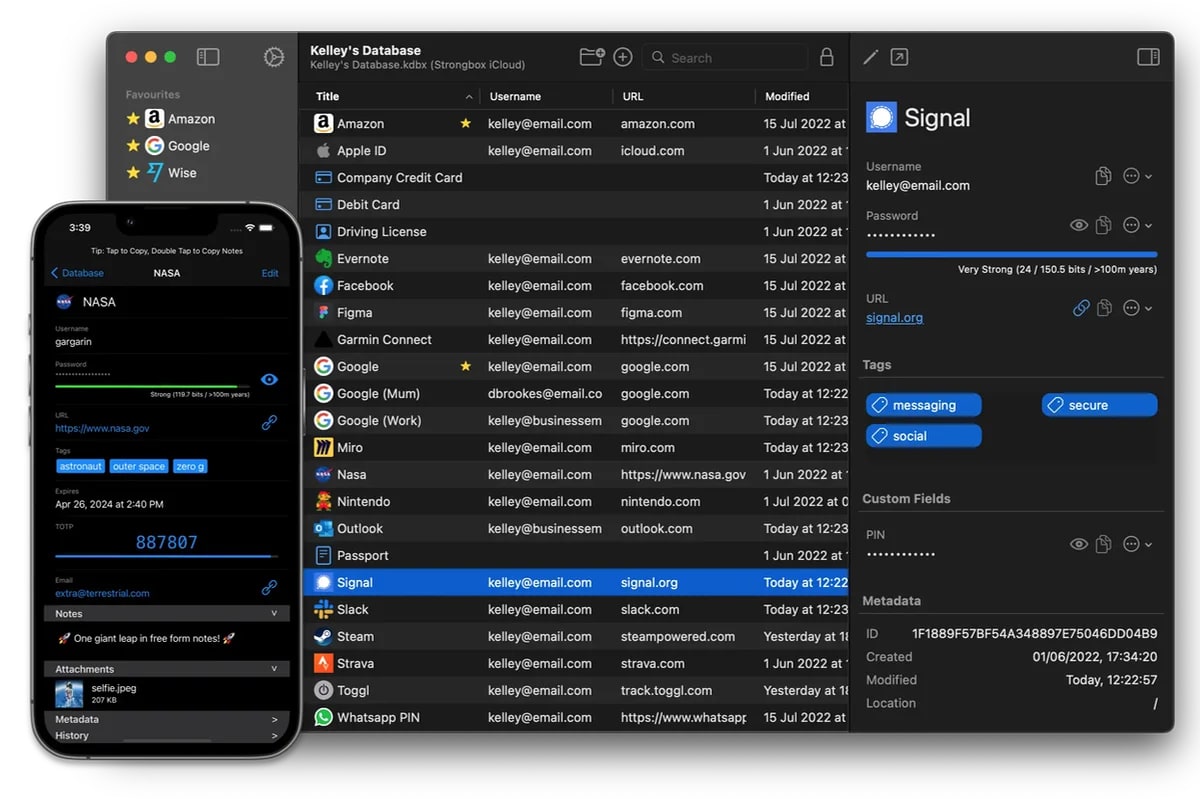The width and height of the screenshot is (1200, 799).
Task: Reveal the password with the eye icon
Action: [1078, 225]
